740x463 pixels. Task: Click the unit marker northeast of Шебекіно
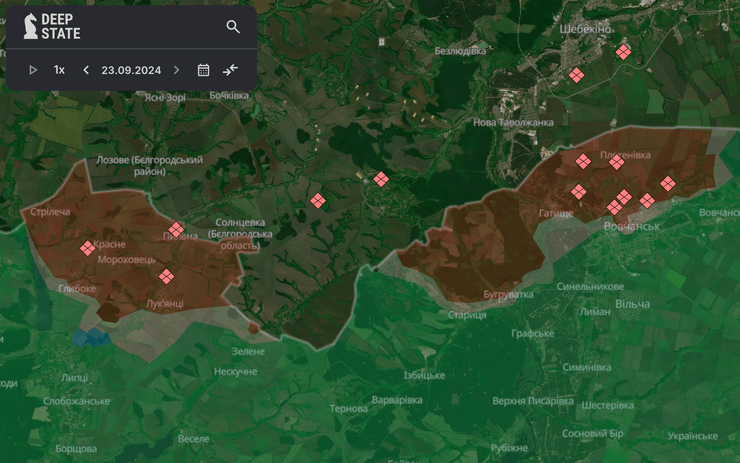pyautogui.click(x=623, y=51)
